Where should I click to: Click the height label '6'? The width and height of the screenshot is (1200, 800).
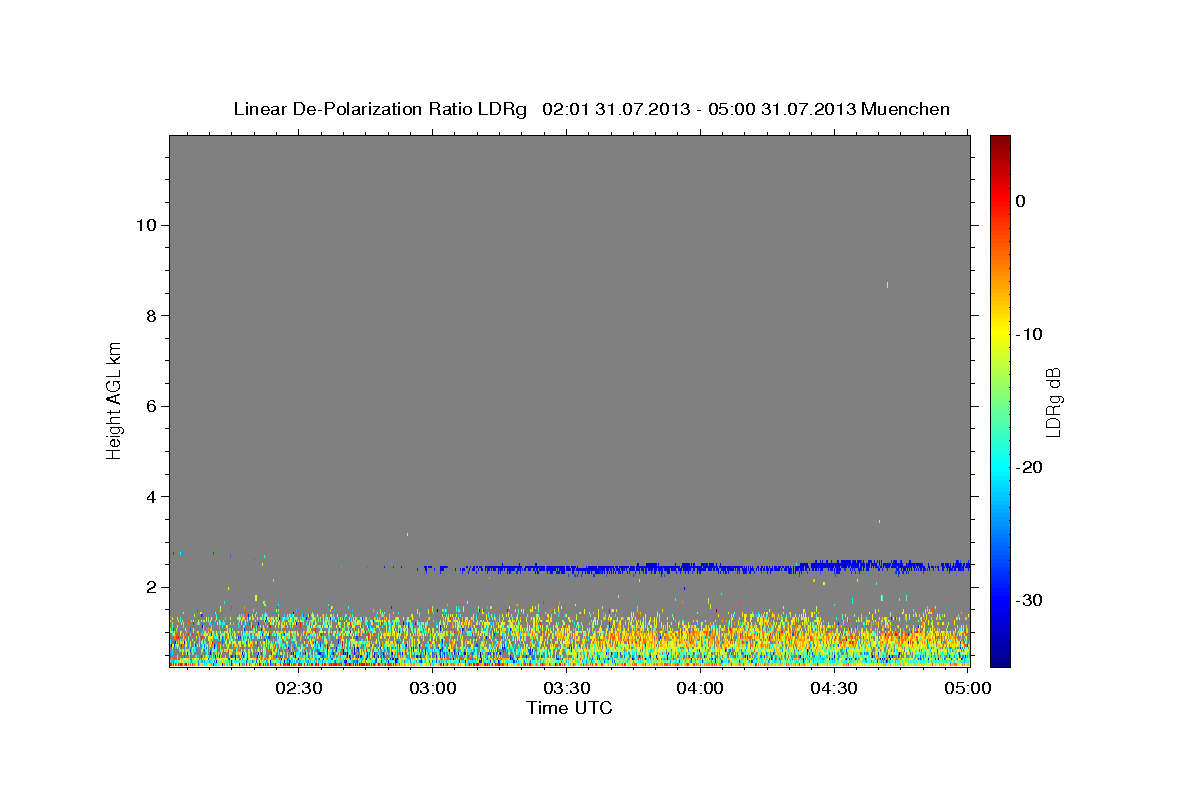151,406
